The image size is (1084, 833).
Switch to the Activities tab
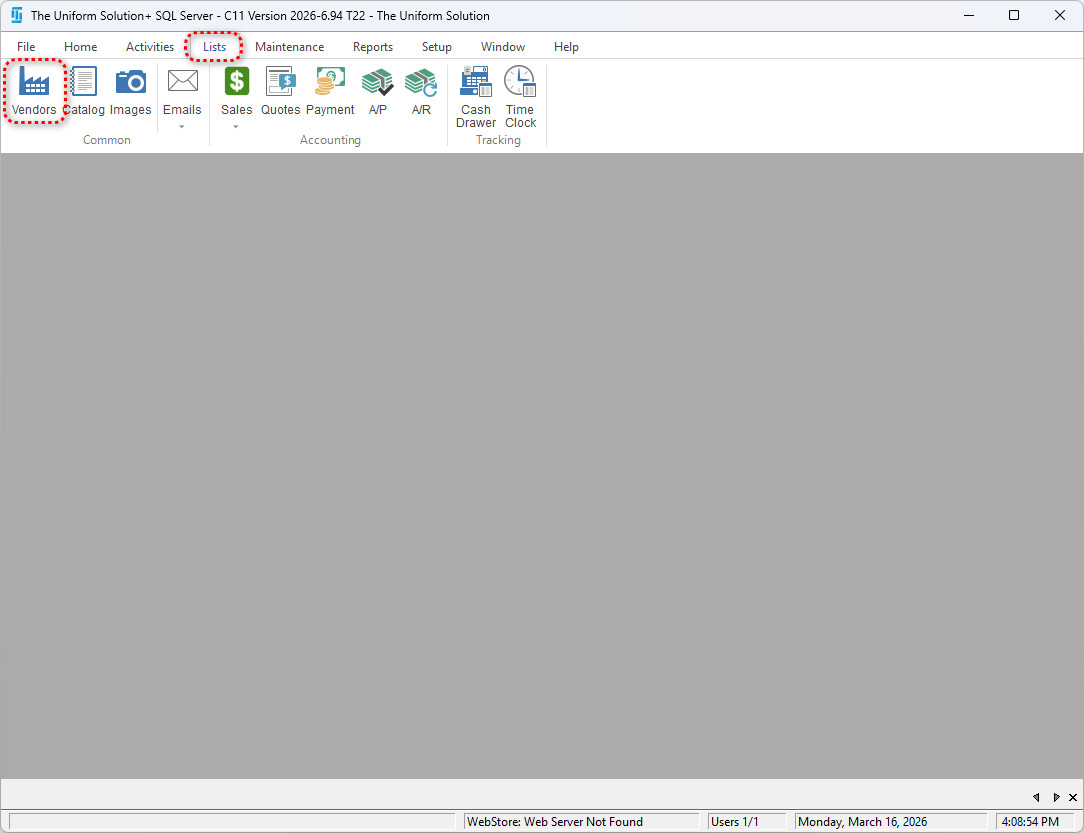coord(150,47)
